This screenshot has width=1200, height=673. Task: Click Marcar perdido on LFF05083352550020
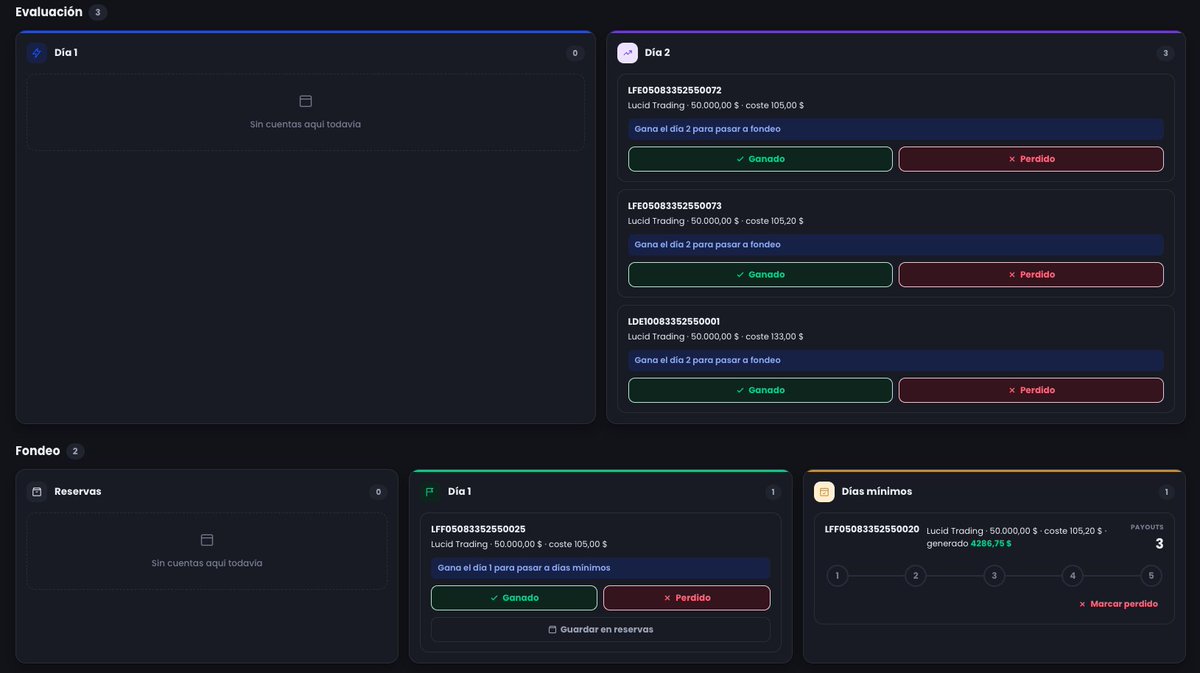tap(1118, 604)
